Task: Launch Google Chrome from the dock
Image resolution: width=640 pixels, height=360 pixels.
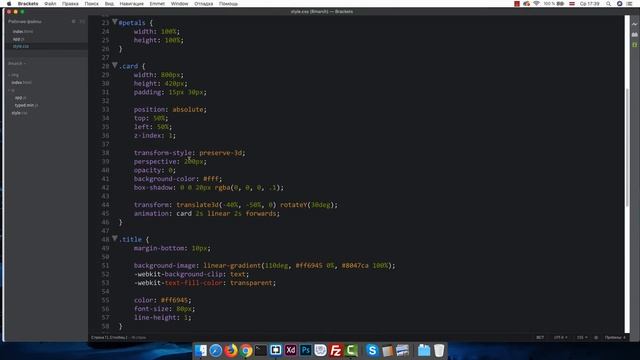Action: pyautogui.click(x=246, y=350)
